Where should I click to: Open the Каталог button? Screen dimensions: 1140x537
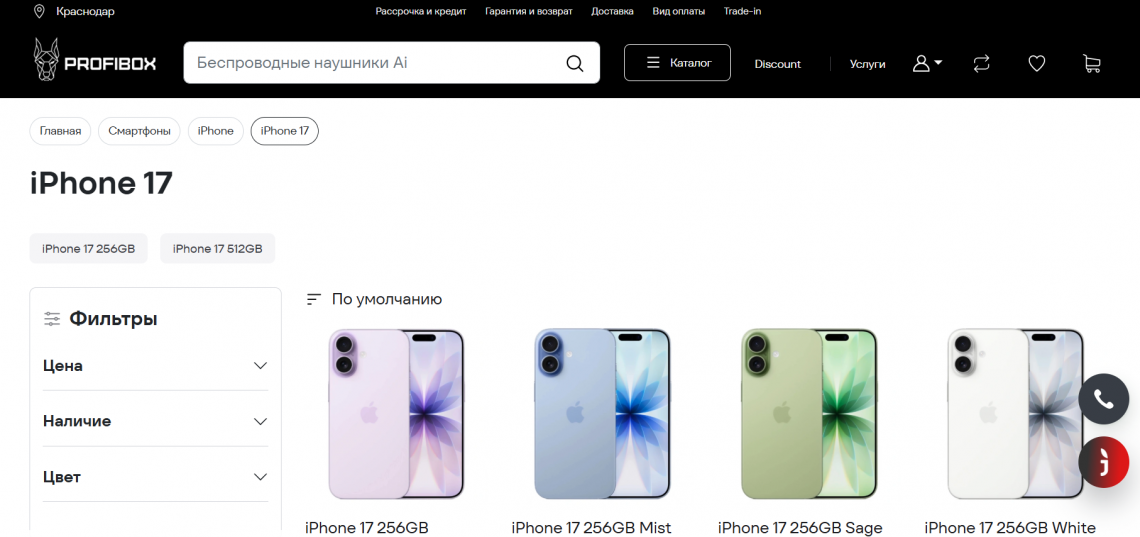coord(677,62)
